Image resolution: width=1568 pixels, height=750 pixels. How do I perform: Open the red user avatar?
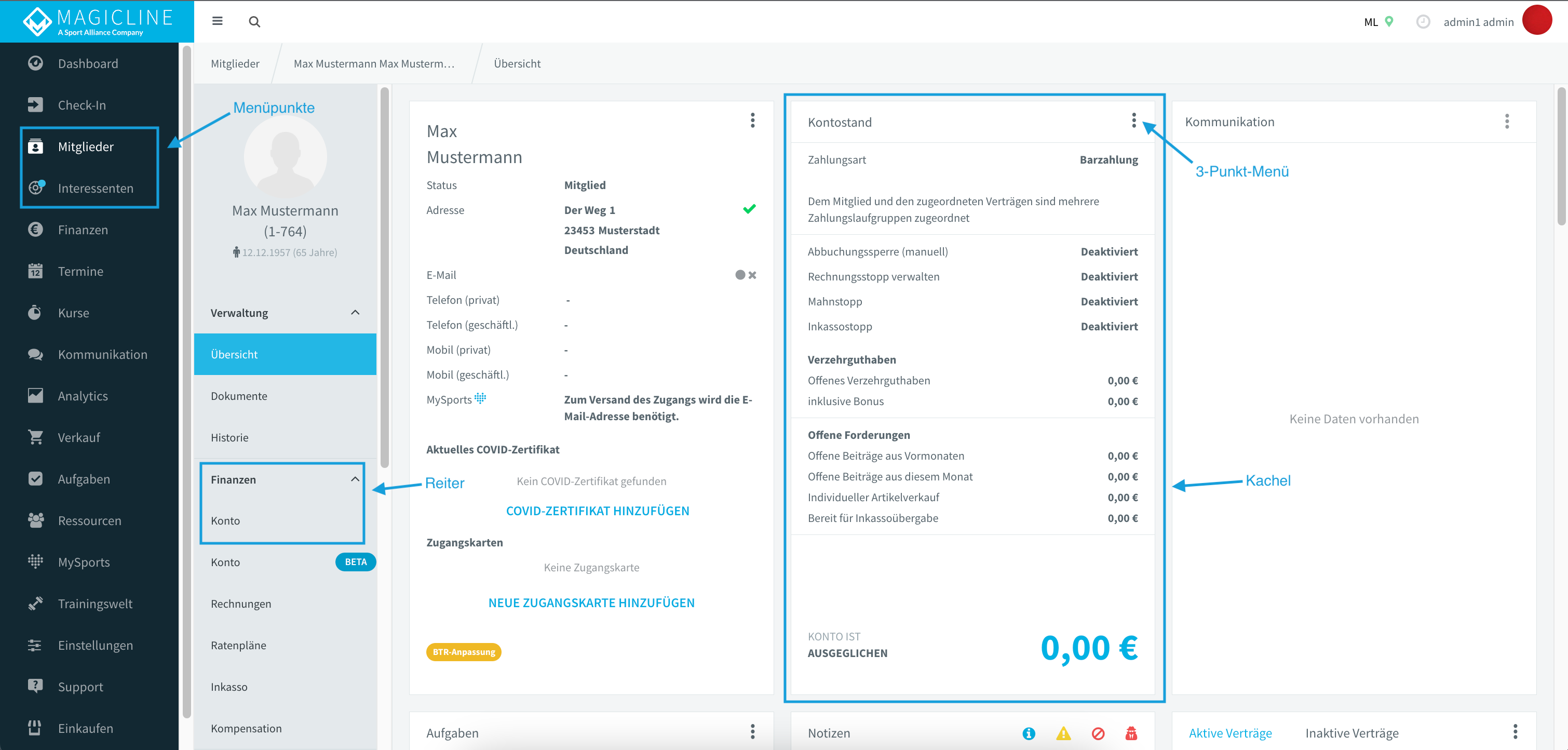(x=1536, y=20)
